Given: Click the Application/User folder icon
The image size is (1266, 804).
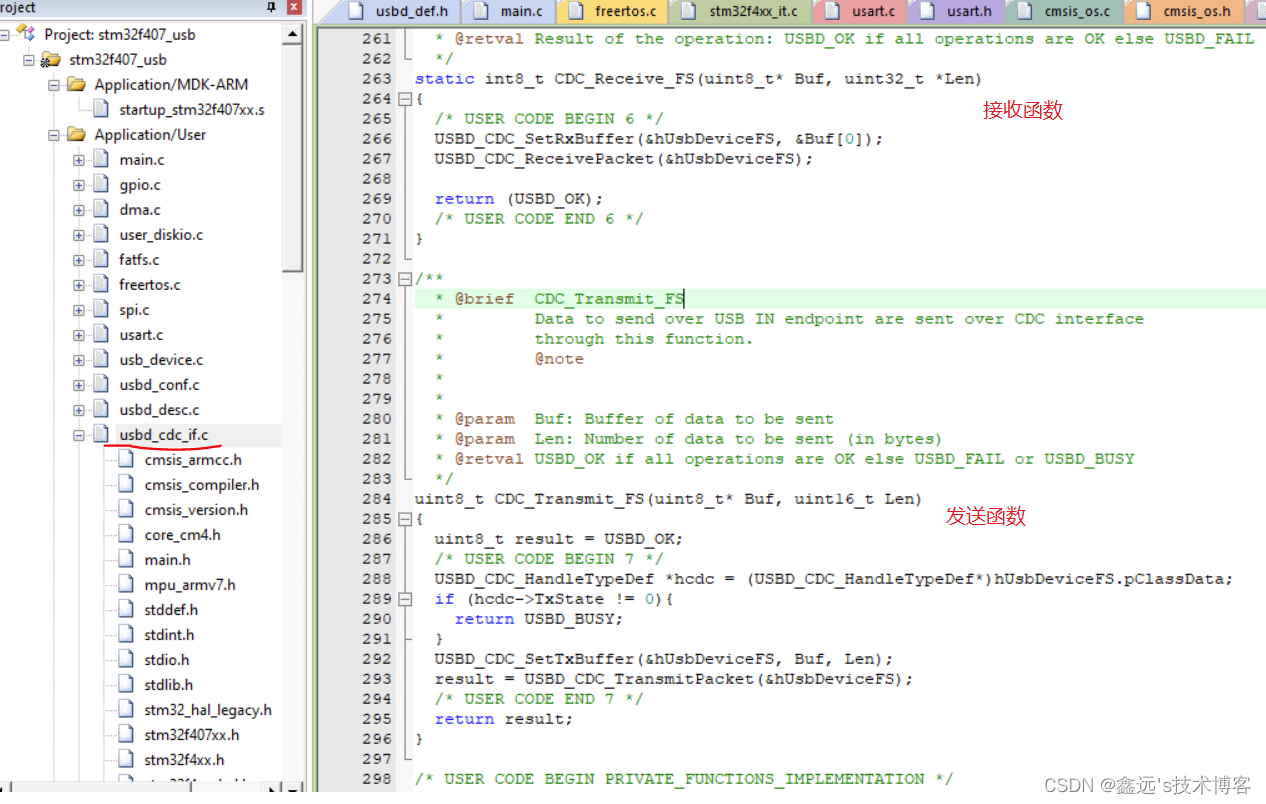Looking at the screenshot, I should 74,134.
